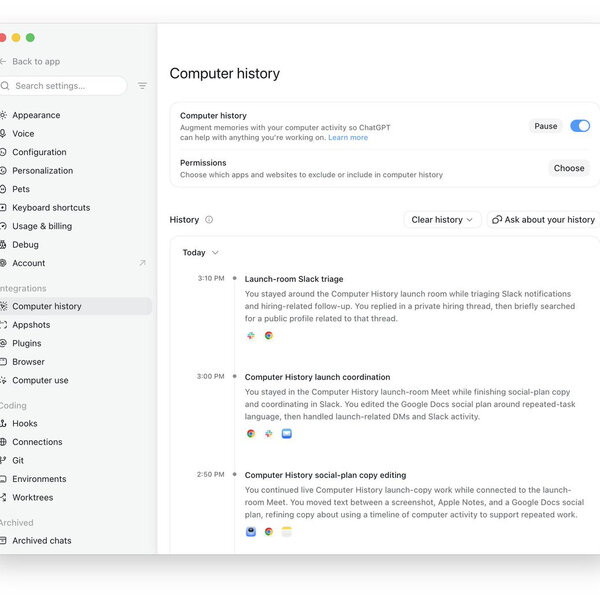Image resolution: width=600 pixels, height=600 pixels.
Task: Open Appearance settings
Action: (36, 115)
